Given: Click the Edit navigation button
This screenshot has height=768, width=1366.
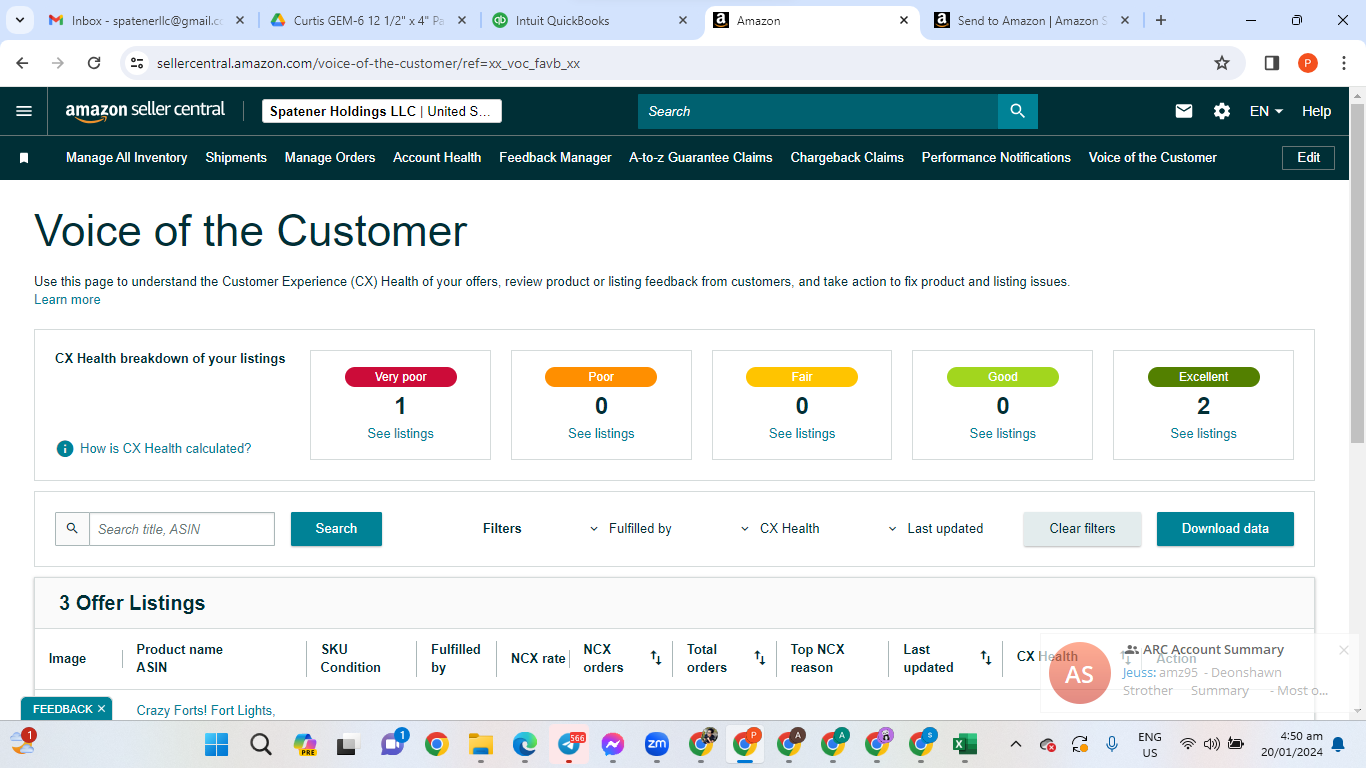Looking at the screenshot, I should click(1308, 157).
